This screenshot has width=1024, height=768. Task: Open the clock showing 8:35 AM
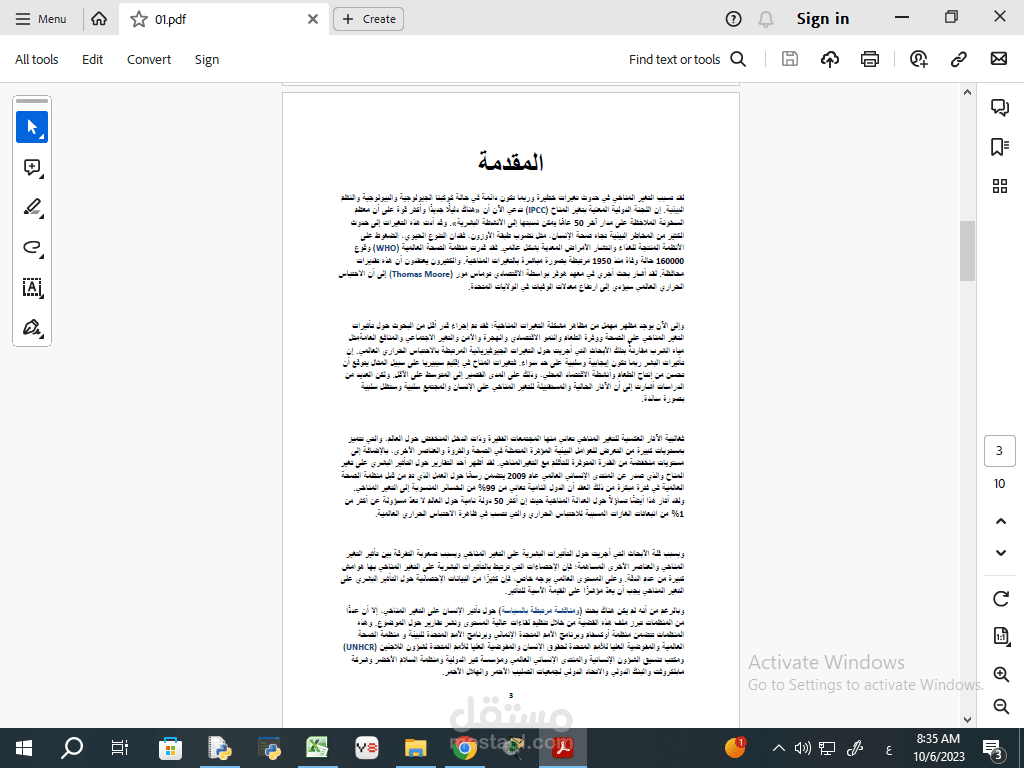tap(938, 748)
